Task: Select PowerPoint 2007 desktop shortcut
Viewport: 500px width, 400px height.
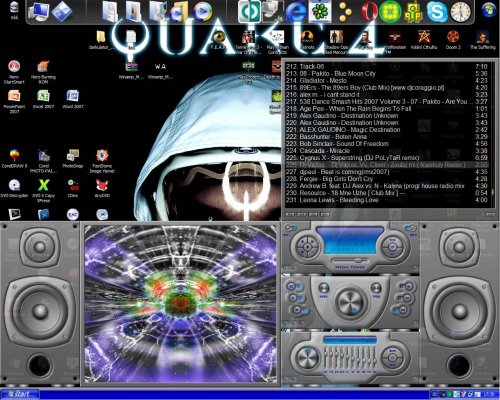Action: (14, 101)
